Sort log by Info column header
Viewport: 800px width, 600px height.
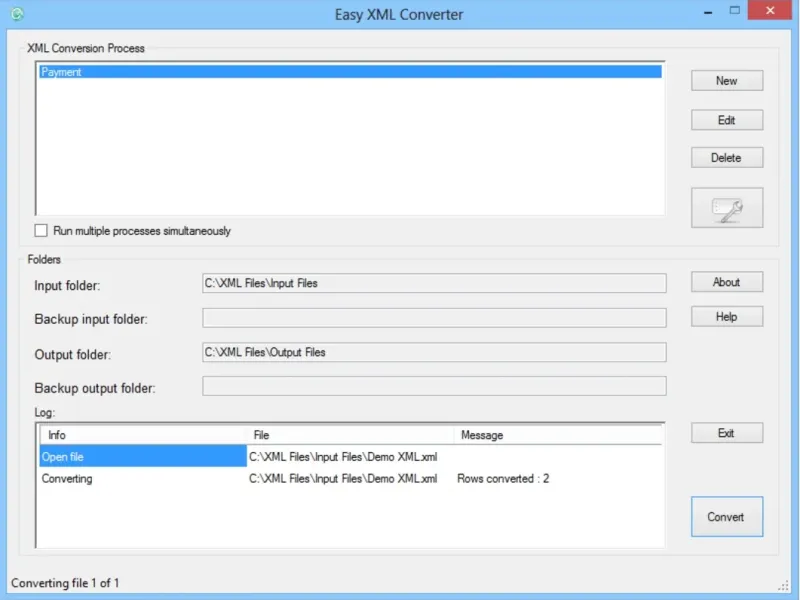(x=143, y=435)
